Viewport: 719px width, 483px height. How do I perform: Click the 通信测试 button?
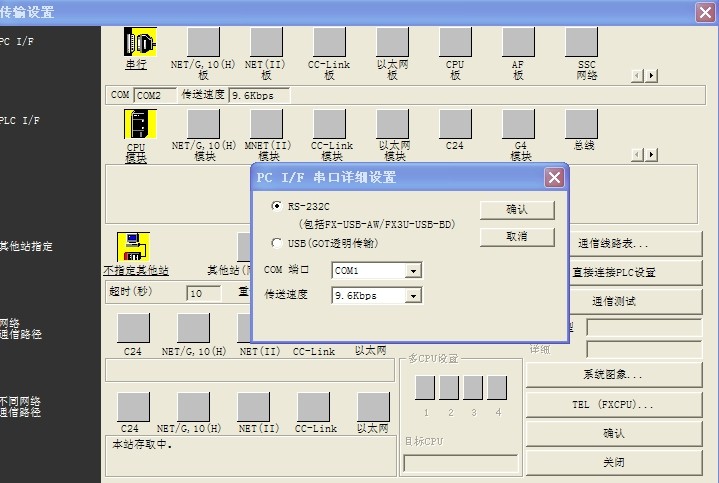pos(613,301)
